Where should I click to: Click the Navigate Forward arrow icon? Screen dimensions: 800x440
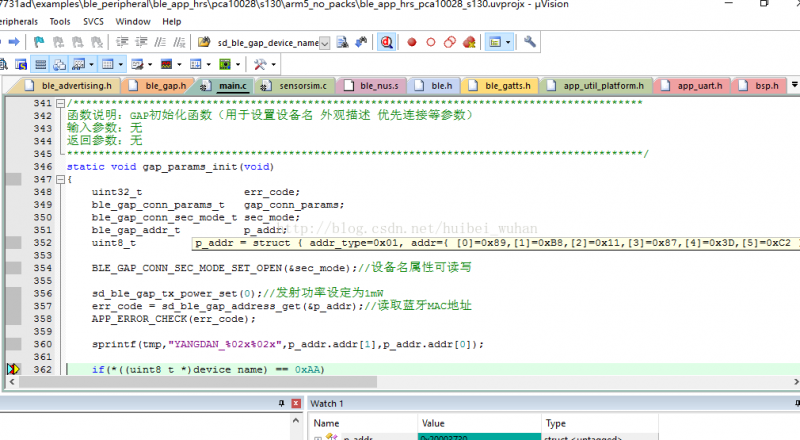(x=14, y=43)
